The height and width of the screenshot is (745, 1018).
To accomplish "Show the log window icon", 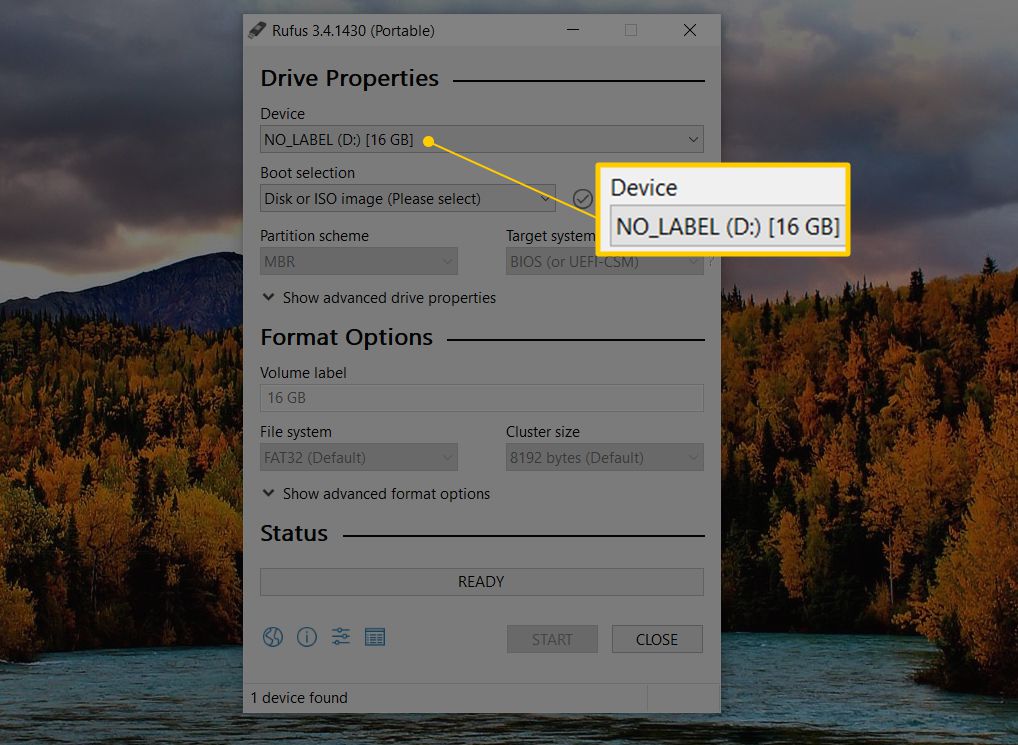I will 375,637.
